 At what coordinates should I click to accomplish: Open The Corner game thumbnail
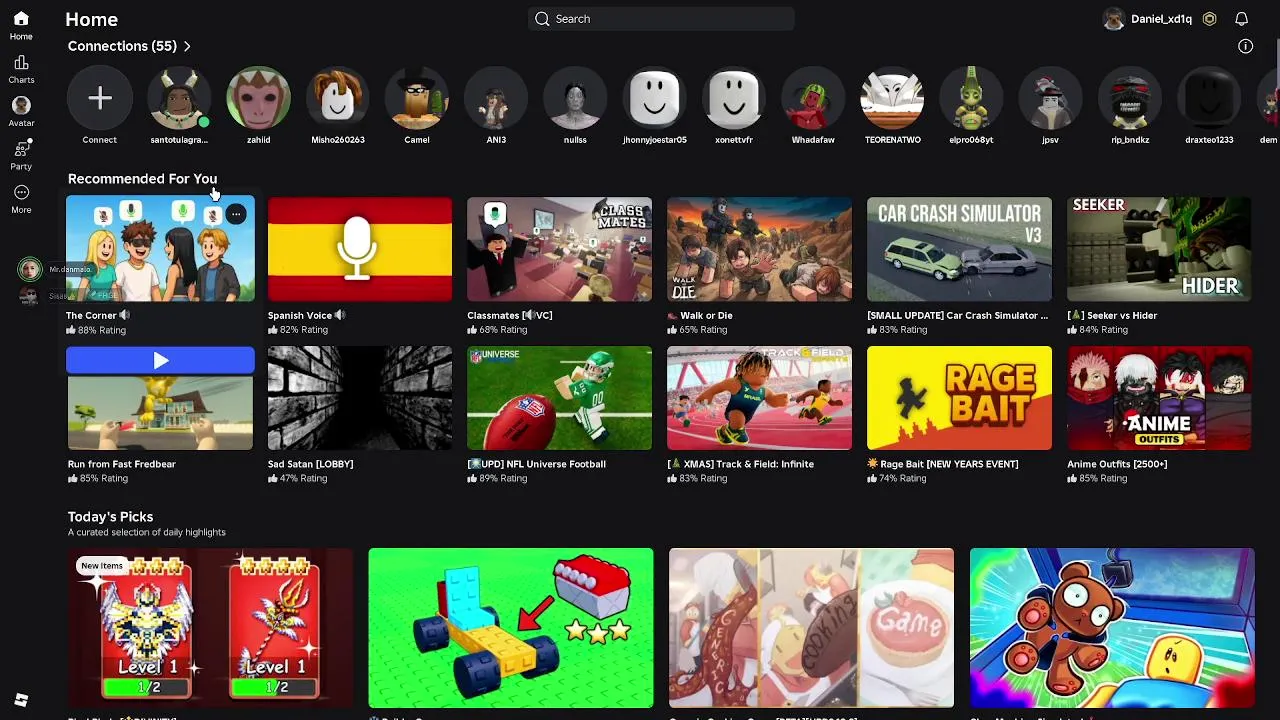tap(160, 249)
